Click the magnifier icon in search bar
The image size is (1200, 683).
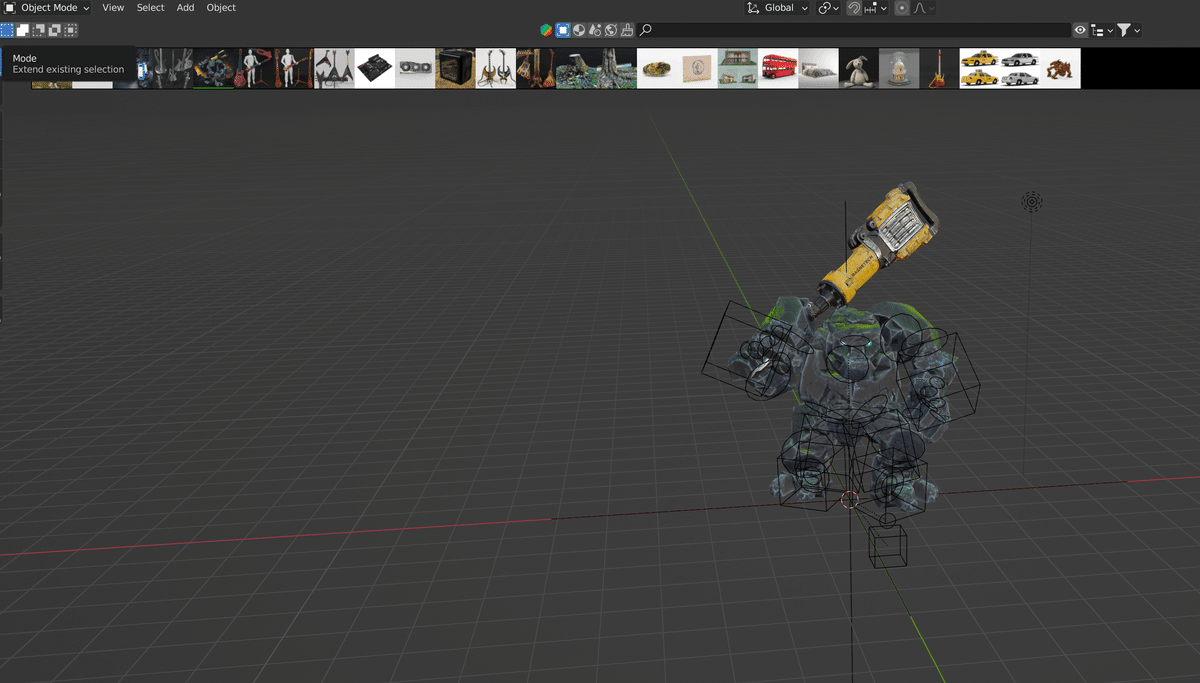[x=646, y=30]
